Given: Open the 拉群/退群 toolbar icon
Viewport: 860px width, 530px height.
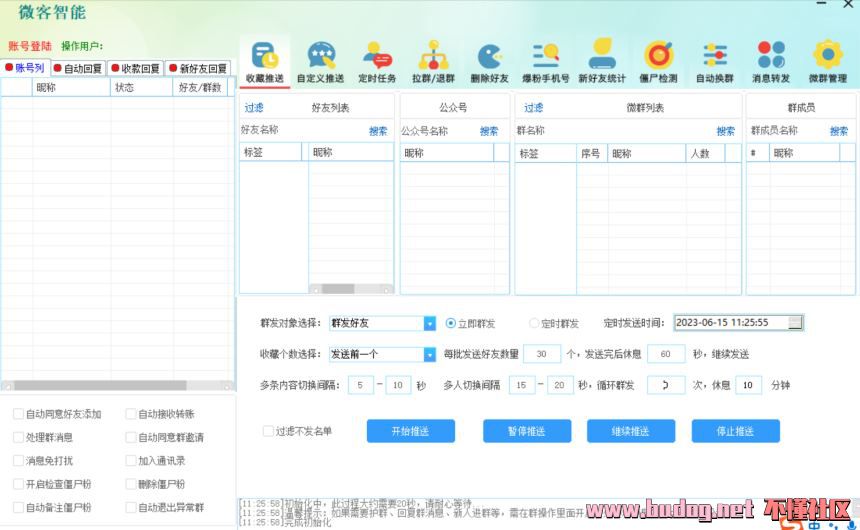Looking at the screenshot, I should pyautogui.click(x=433, y=61).
